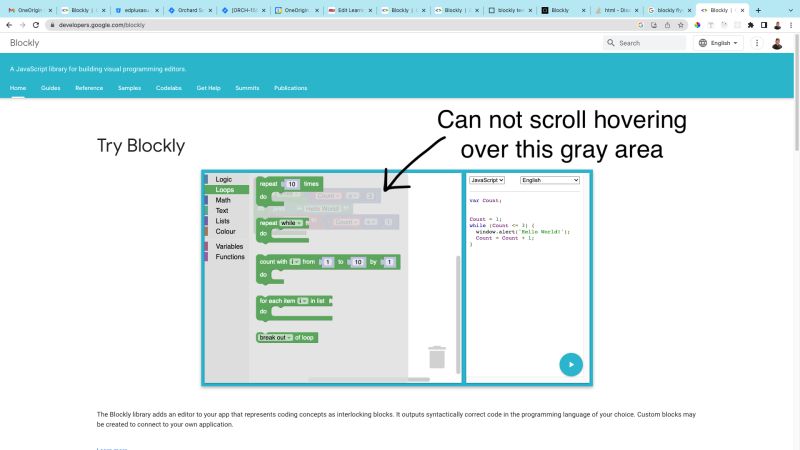Open the Chrome side panel icon
The image size is (800, 450).
pyautogui.click(x=764, y=25)
